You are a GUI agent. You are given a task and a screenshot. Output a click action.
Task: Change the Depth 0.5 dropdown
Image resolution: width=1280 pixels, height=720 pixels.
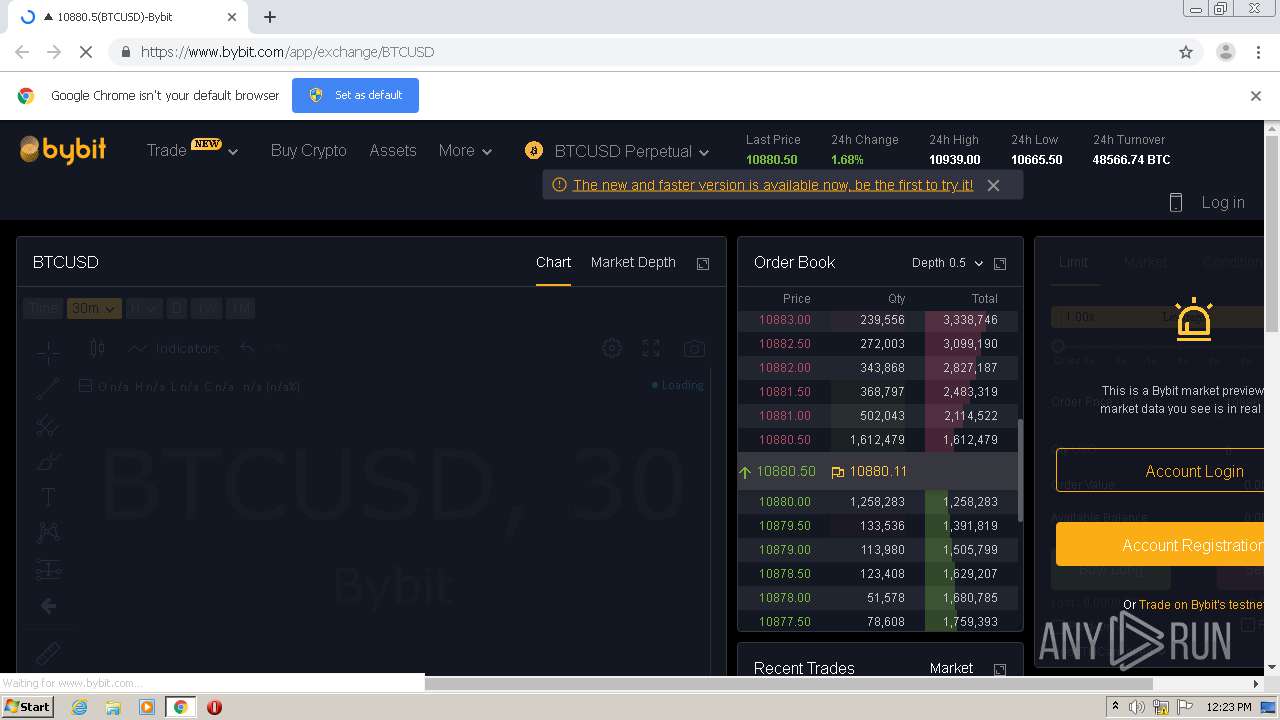click(947, 263)
